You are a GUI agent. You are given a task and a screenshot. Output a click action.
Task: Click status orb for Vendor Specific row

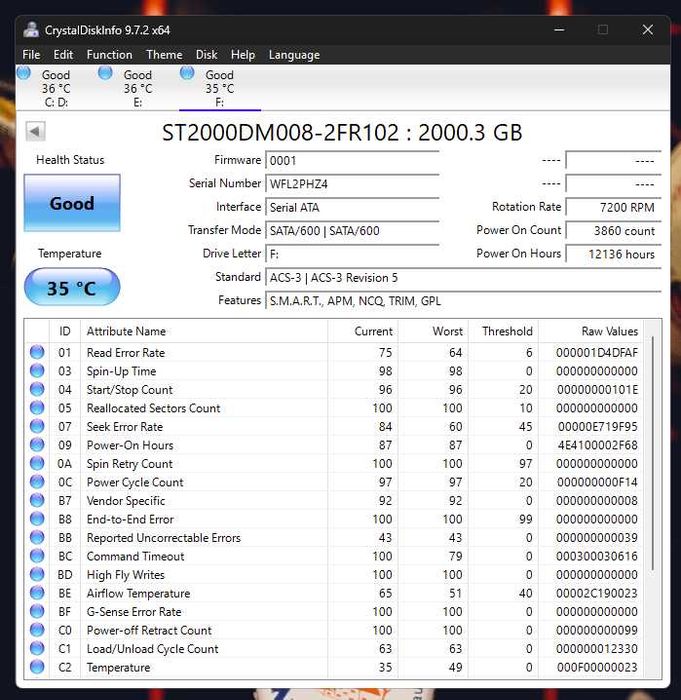coord(37,500)
